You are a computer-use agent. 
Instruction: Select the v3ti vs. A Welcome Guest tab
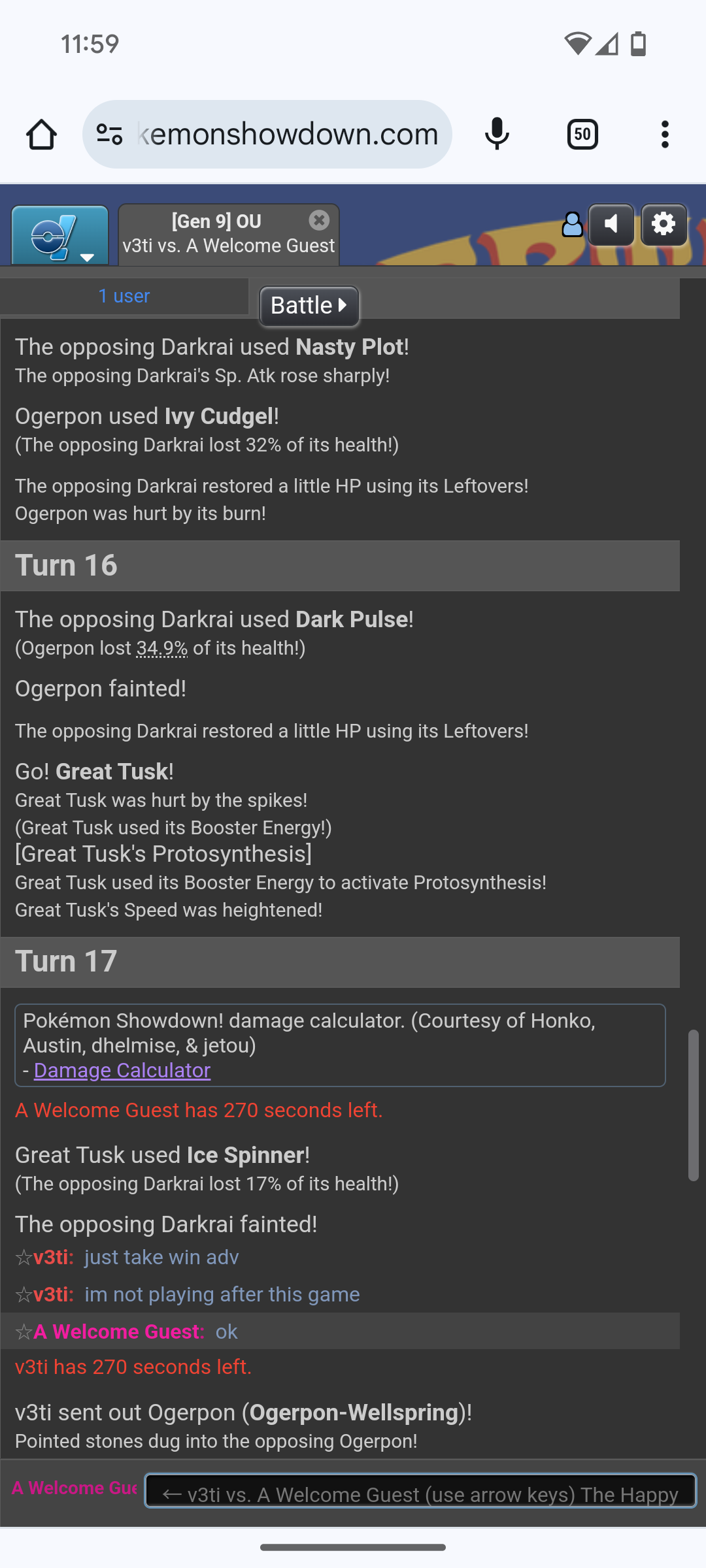coord(229,235)
